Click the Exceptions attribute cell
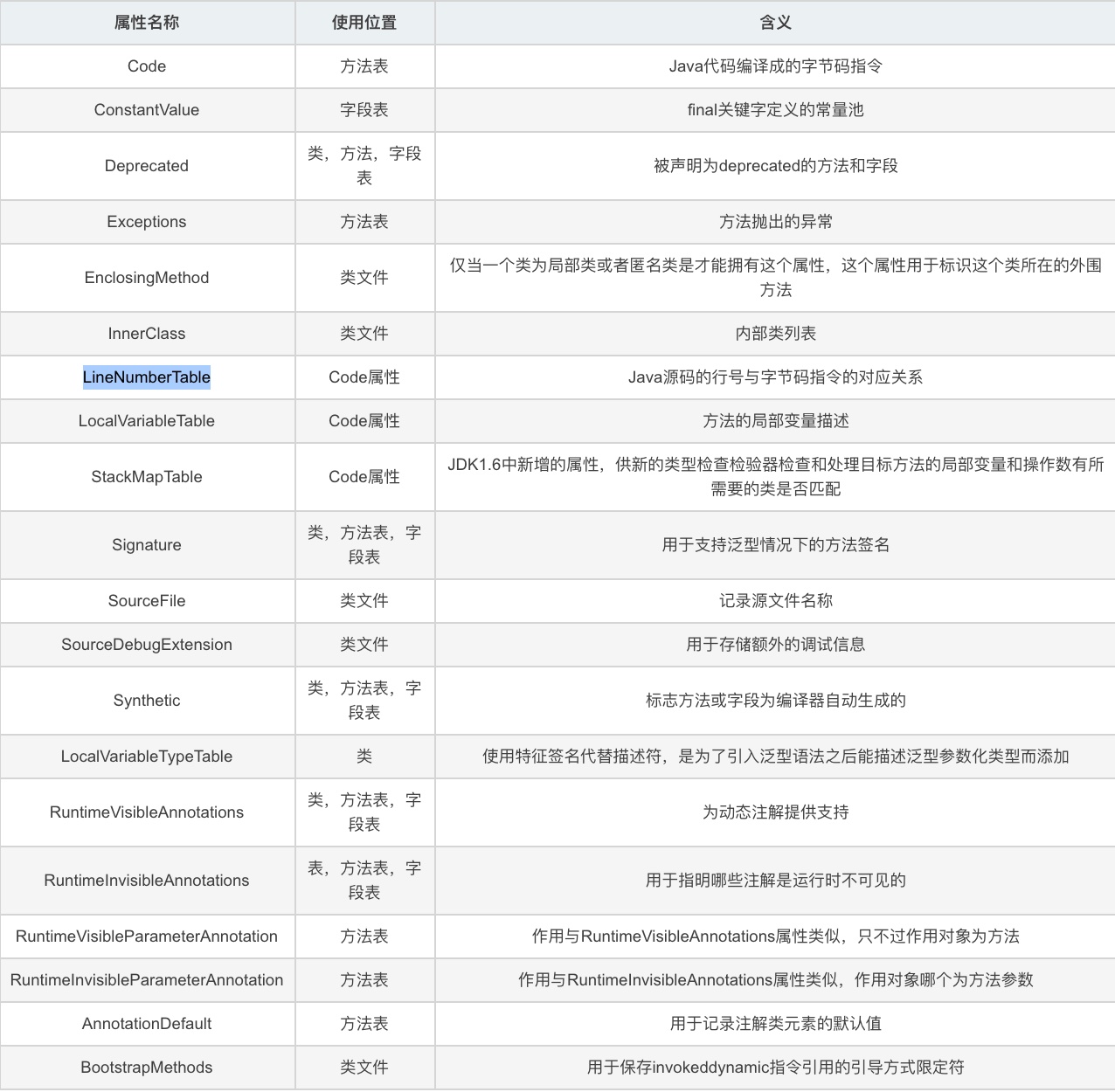 [147, 222]
